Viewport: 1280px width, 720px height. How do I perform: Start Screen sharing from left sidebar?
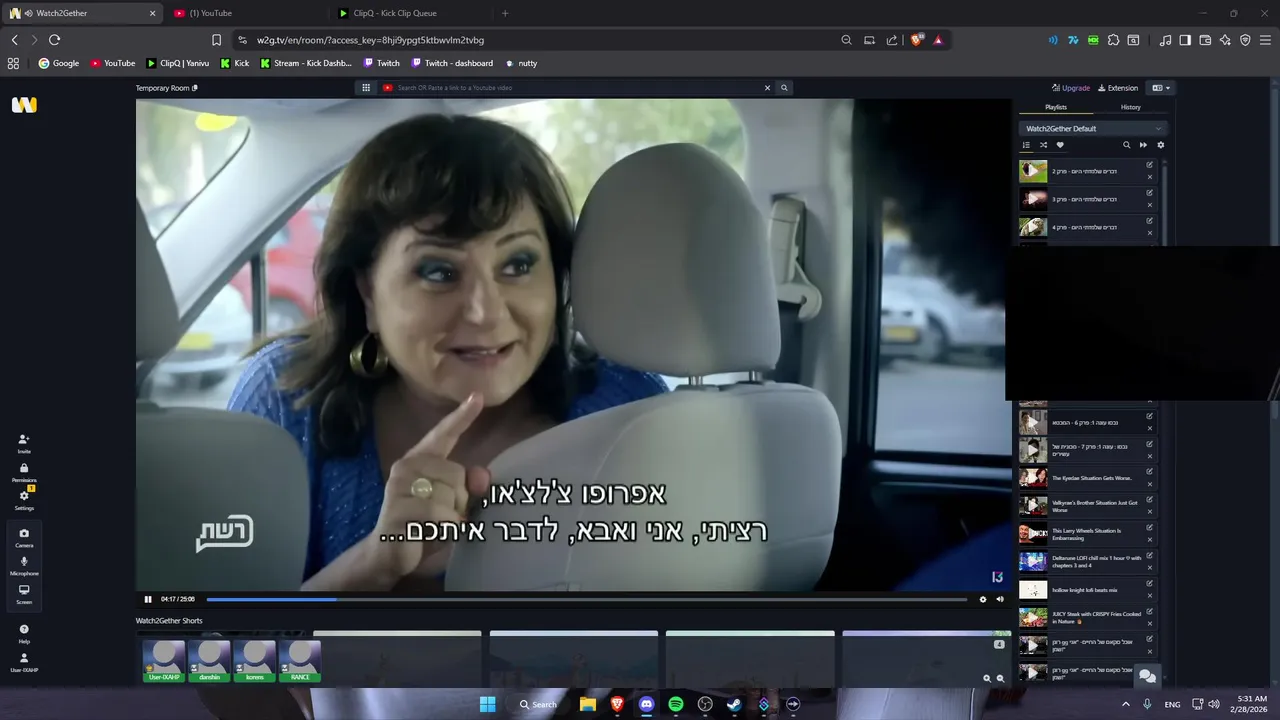click(24, 594)
